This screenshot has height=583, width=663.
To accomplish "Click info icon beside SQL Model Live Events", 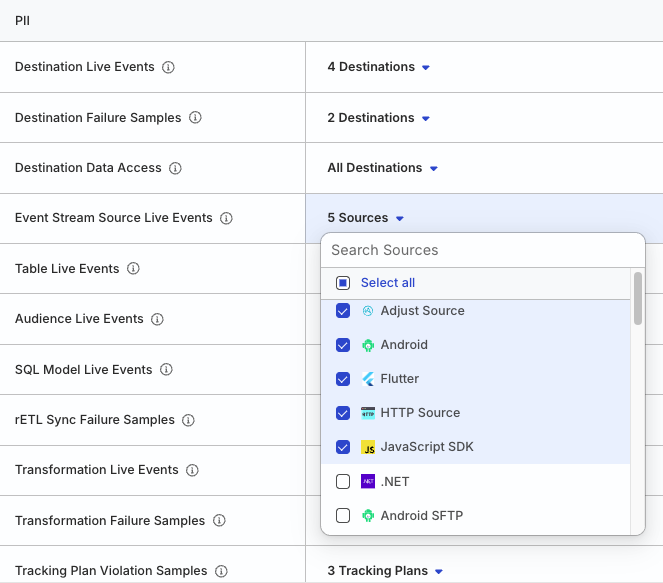I will point(166,370).
